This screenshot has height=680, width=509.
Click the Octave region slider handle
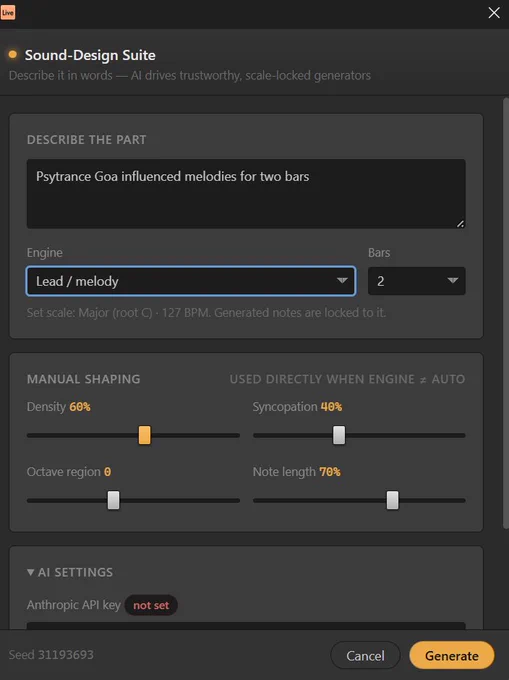tap(114, 500)
